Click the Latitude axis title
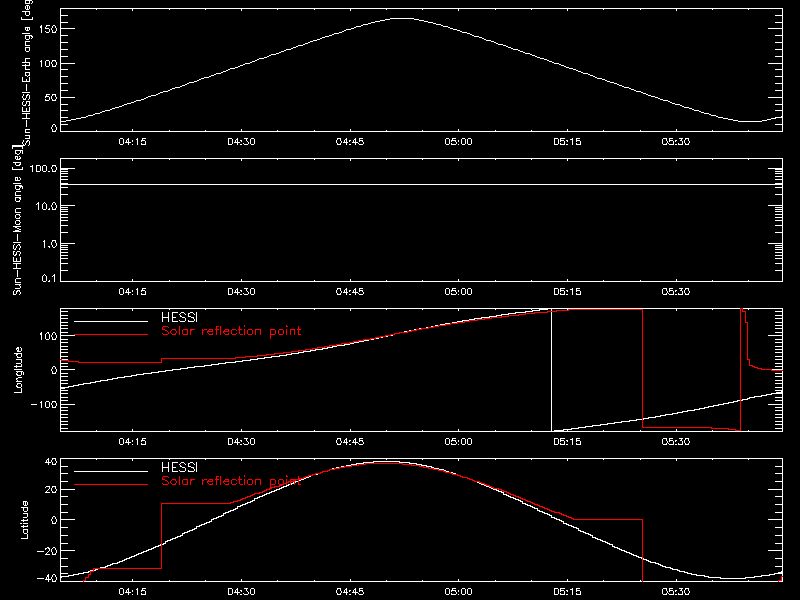The width and height of the screenshot is (800, 600). tap(24, 519)
